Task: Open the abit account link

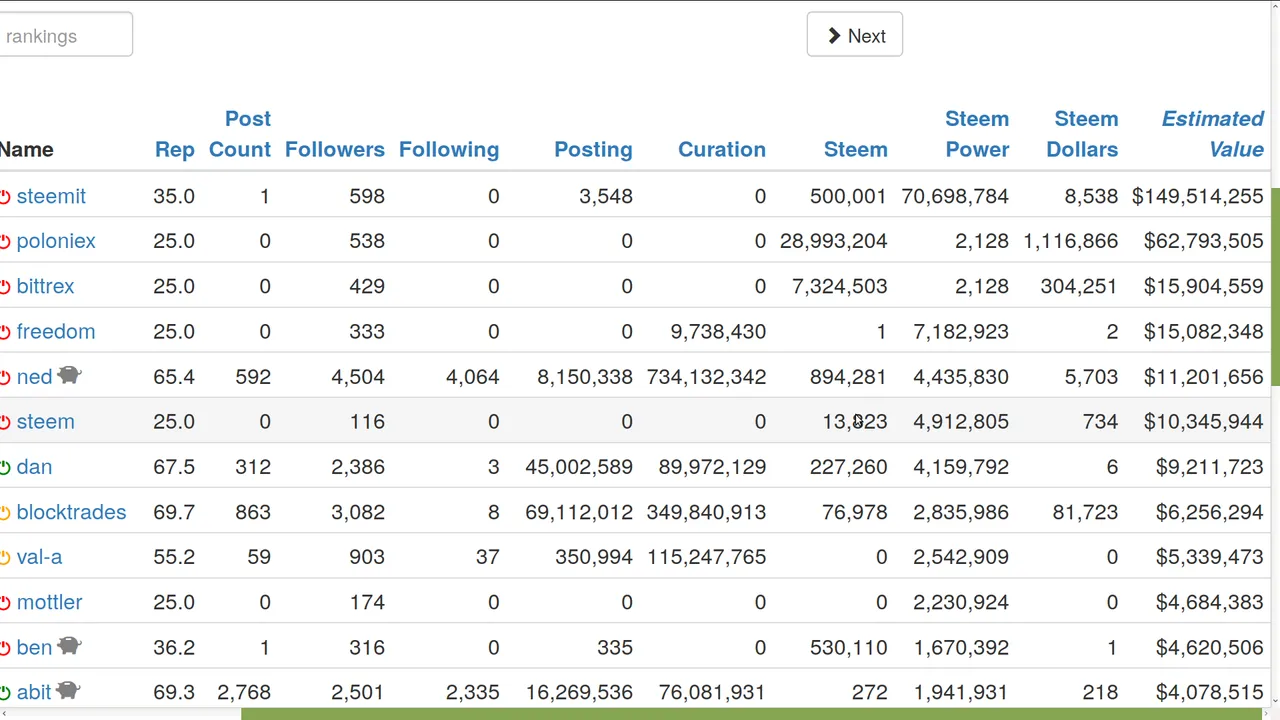Action: [x=34, y=691]
